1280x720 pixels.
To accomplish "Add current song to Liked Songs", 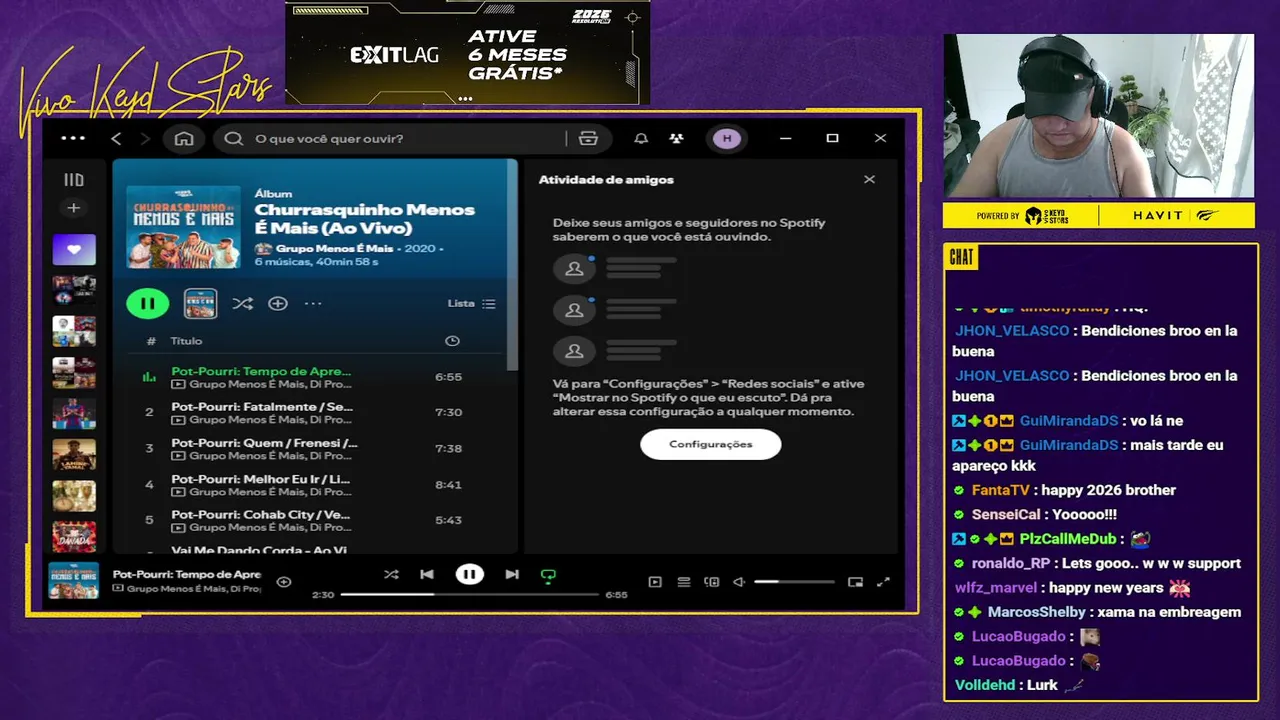I will [284, 581].
